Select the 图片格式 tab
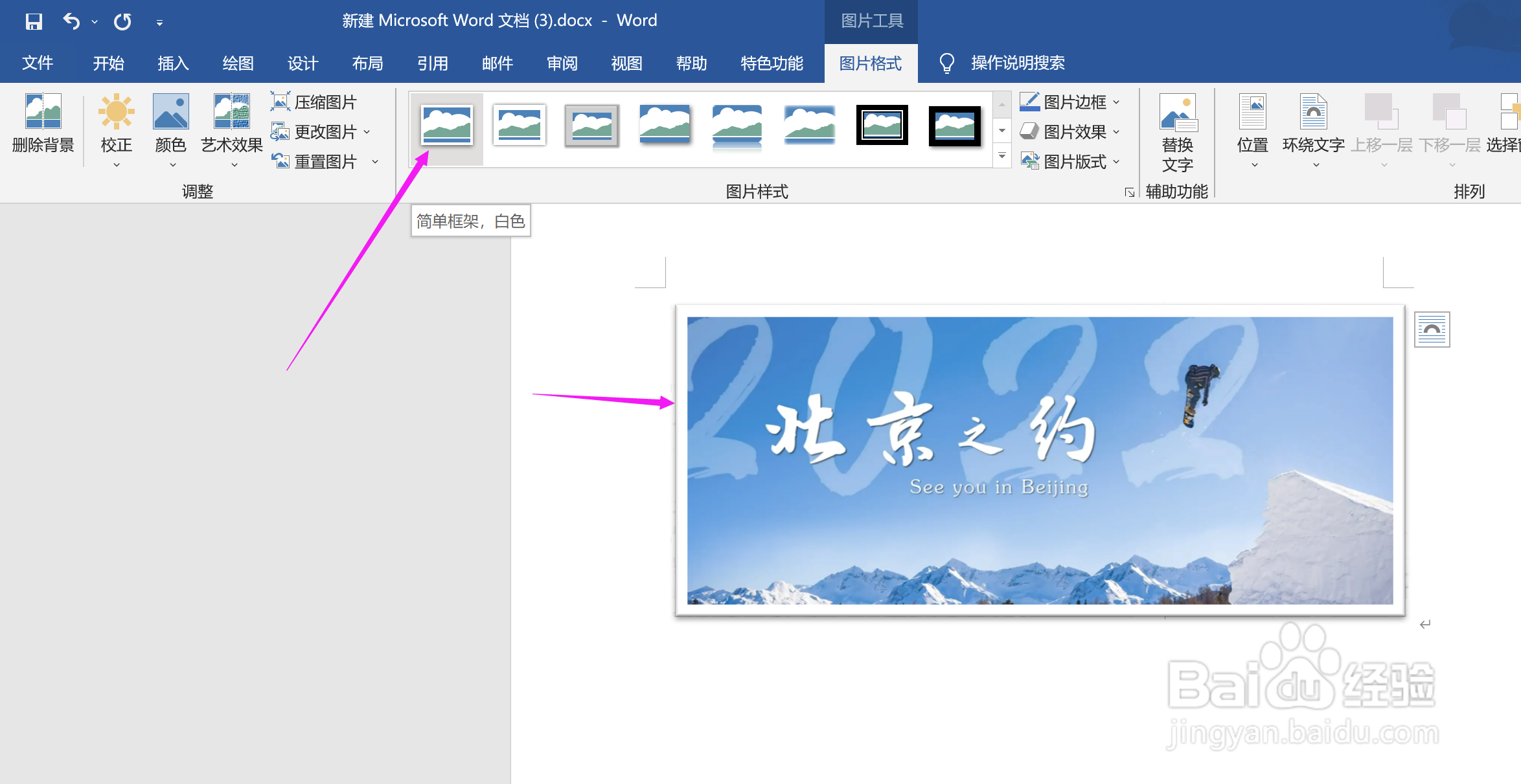This screenshot has height=784, width=1521. coord(871,63)
